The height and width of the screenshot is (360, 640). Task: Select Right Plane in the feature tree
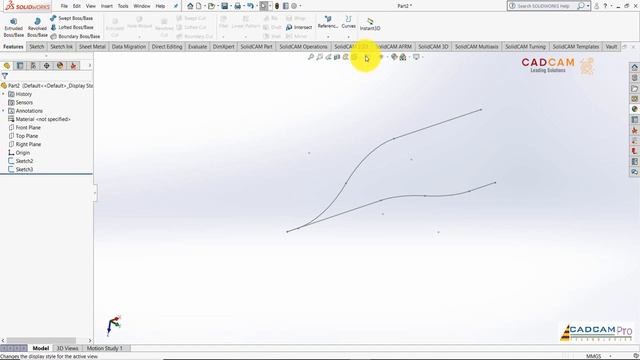(x=24, y=144)
